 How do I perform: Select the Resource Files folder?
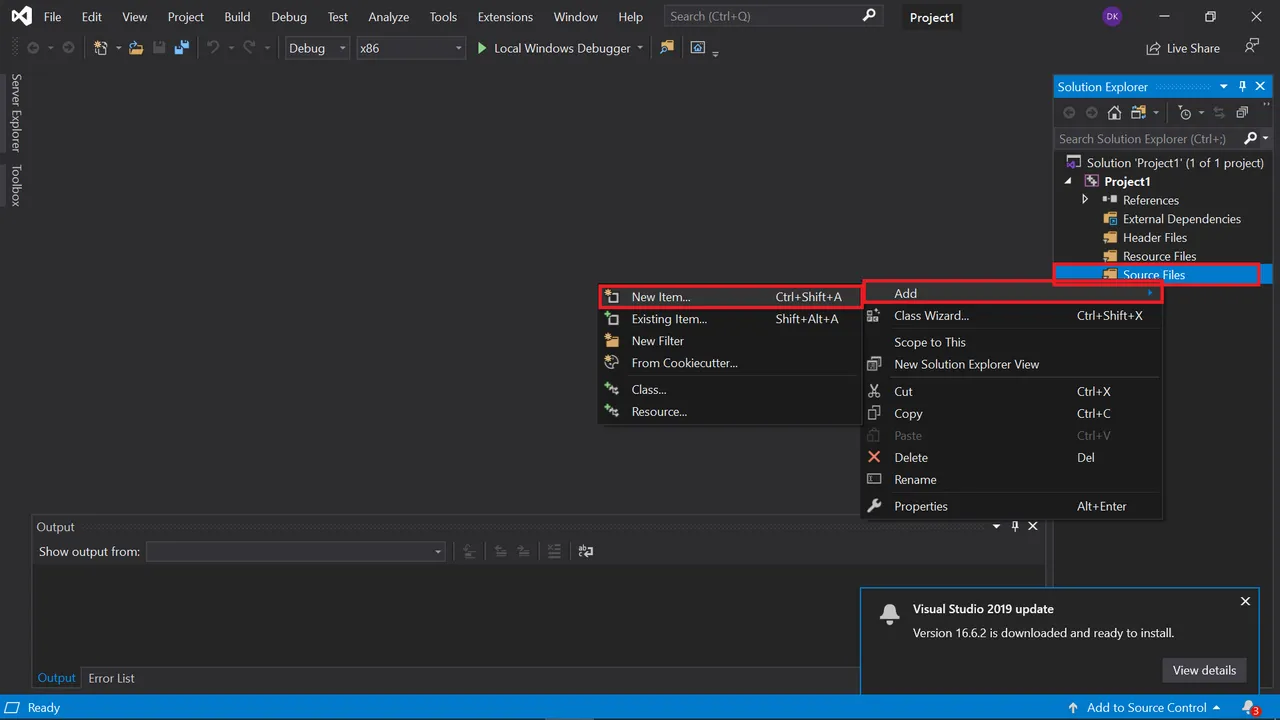click(1159, 257)
